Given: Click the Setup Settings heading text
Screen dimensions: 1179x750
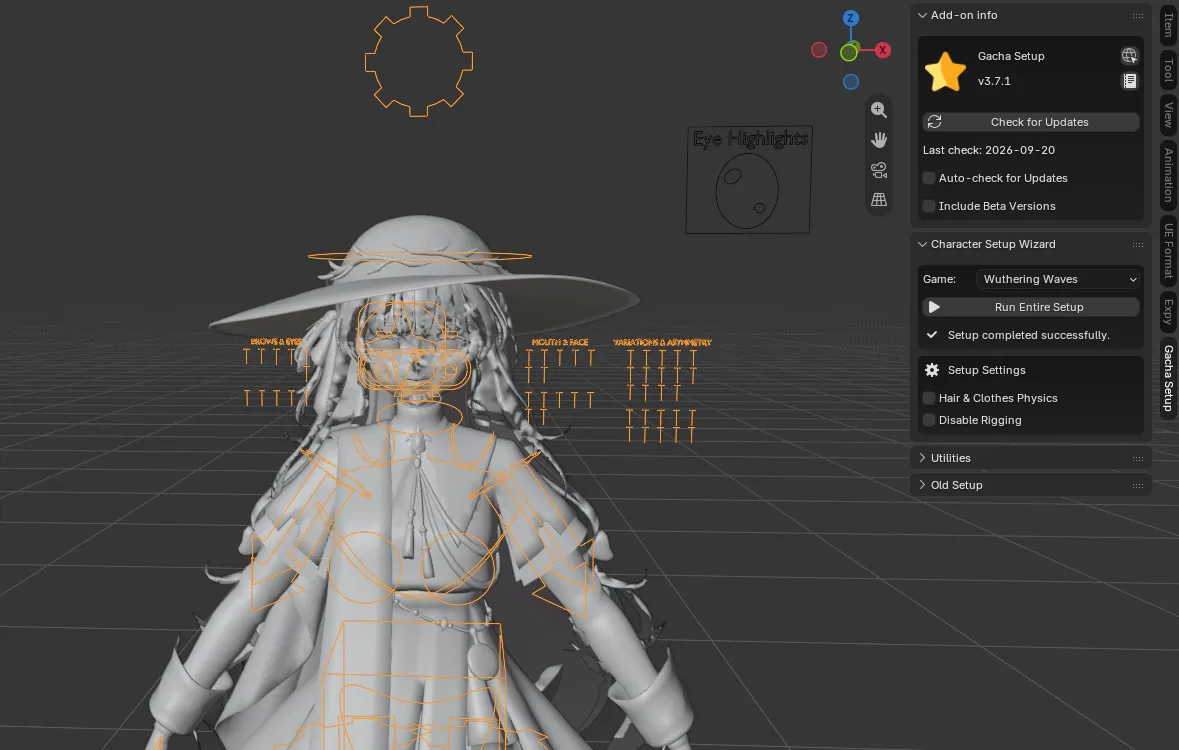Looking at the screenshot, I should click(x=987, y=370).
